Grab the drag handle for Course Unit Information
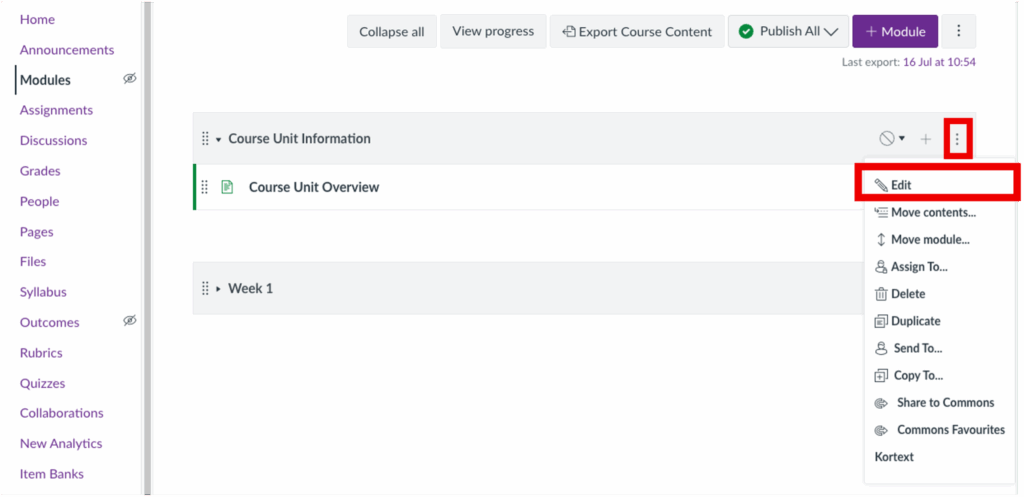Image resolution: width=1024 pixels, height=497 pixels. coord(204,138)
